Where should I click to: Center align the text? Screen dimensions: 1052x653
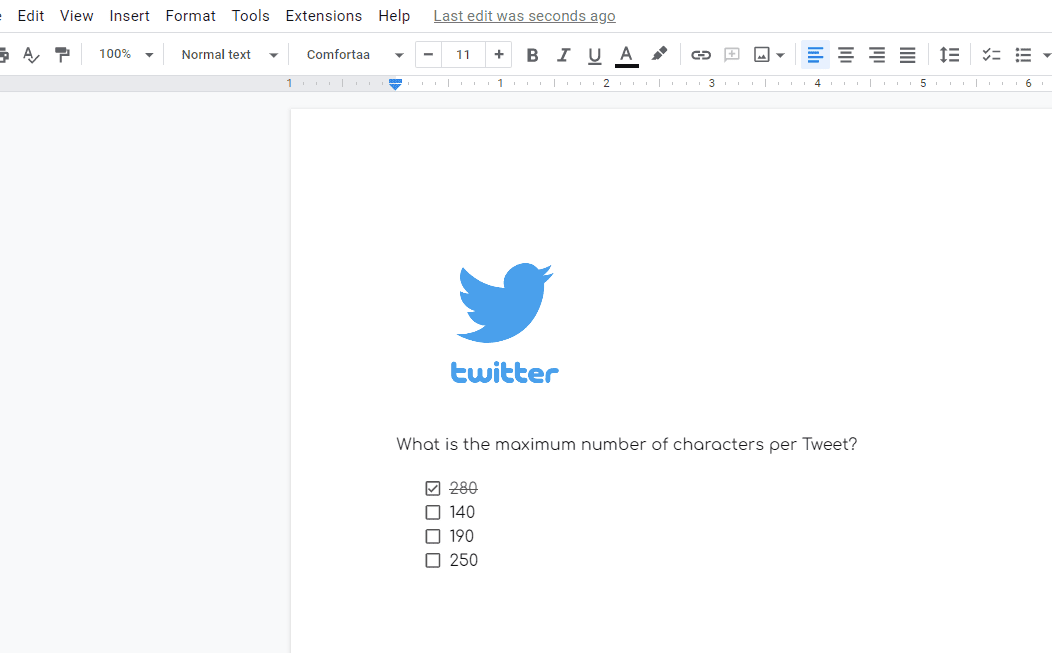tap(846, 55)
